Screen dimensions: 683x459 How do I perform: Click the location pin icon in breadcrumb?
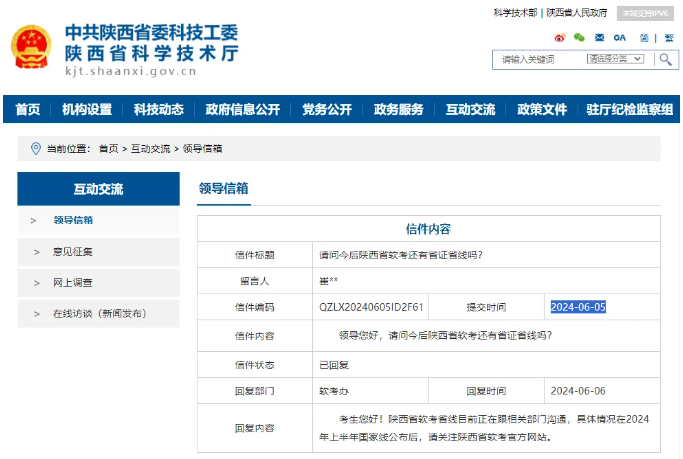pos(36,149)
